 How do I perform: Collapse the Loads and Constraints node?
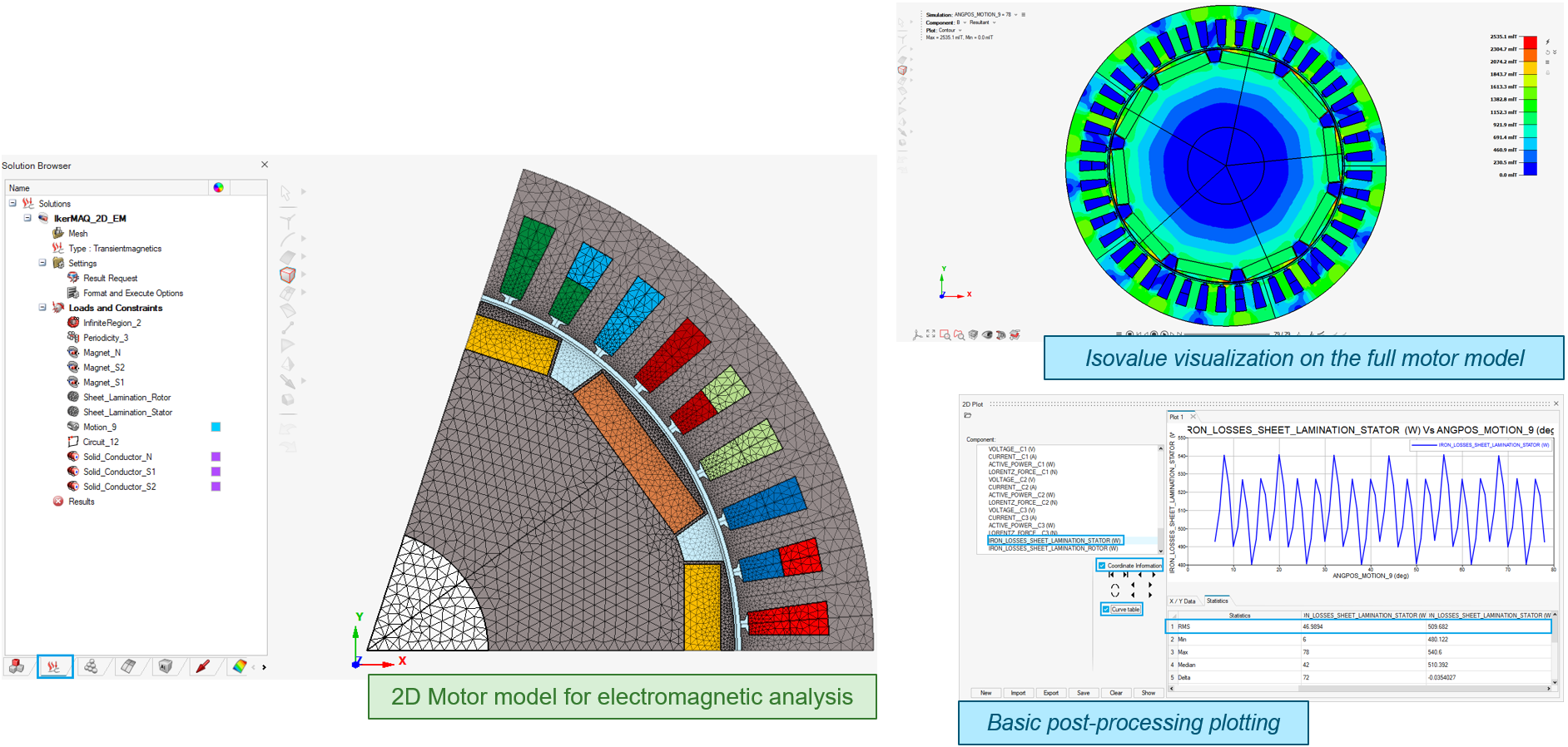pyautogui.click(x=42, y=308)
